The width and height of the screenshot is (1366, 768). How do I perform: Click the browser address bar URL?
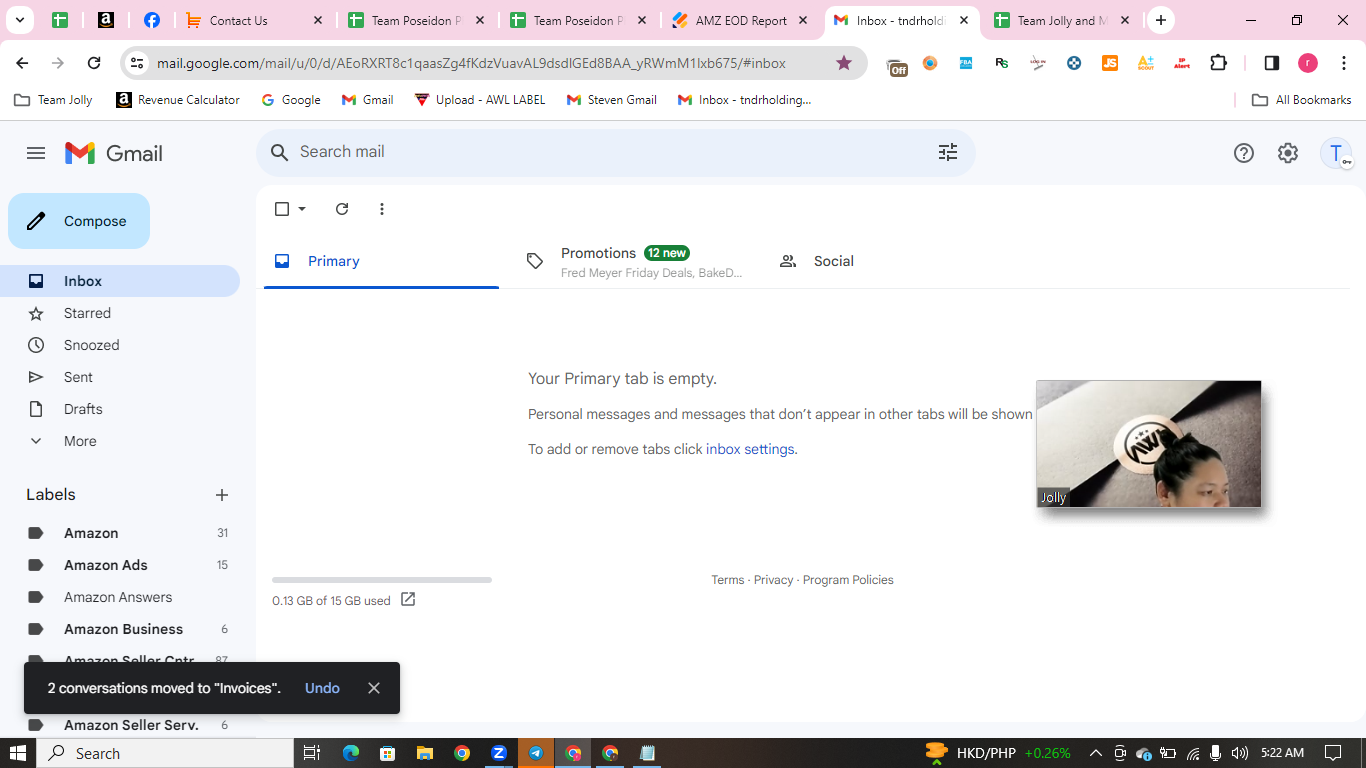(x=471, y=63)
